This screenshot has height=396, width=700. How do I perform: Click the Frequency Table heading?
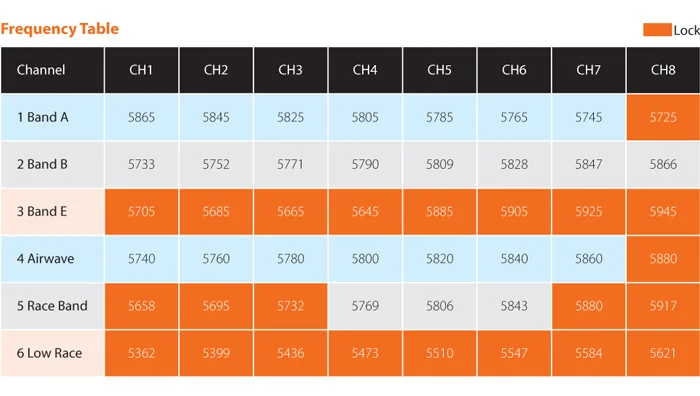tap(60, 29)
